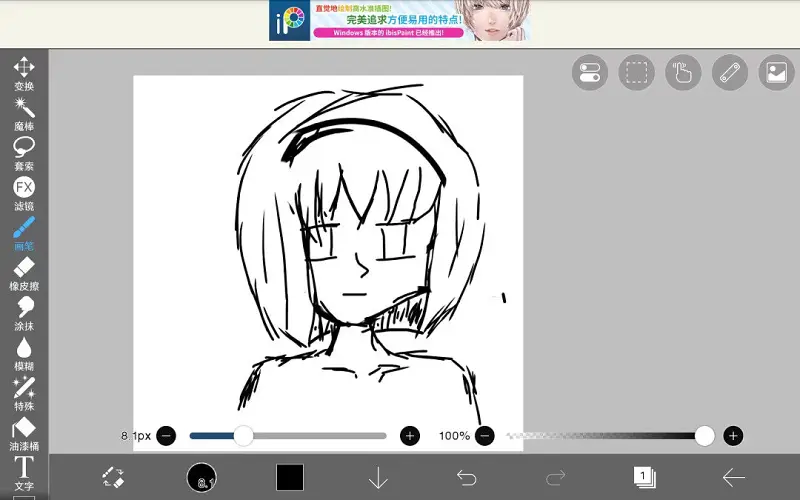Viewport: 800px width, 500px height.
Task: Select the Transform (变换) tool
Action: click(x=24, y=73)
